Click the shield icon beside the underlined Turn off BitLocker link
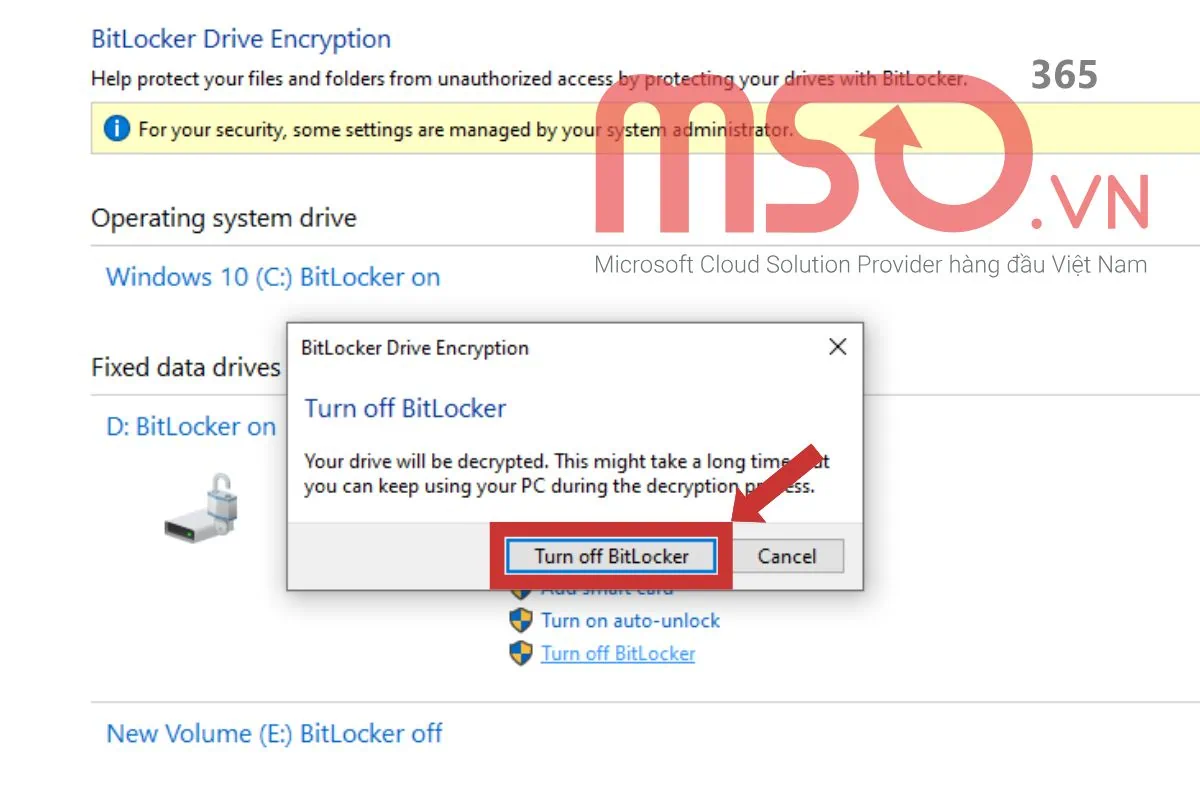Viewport: 1200px width, 800px height. (520, 654)
